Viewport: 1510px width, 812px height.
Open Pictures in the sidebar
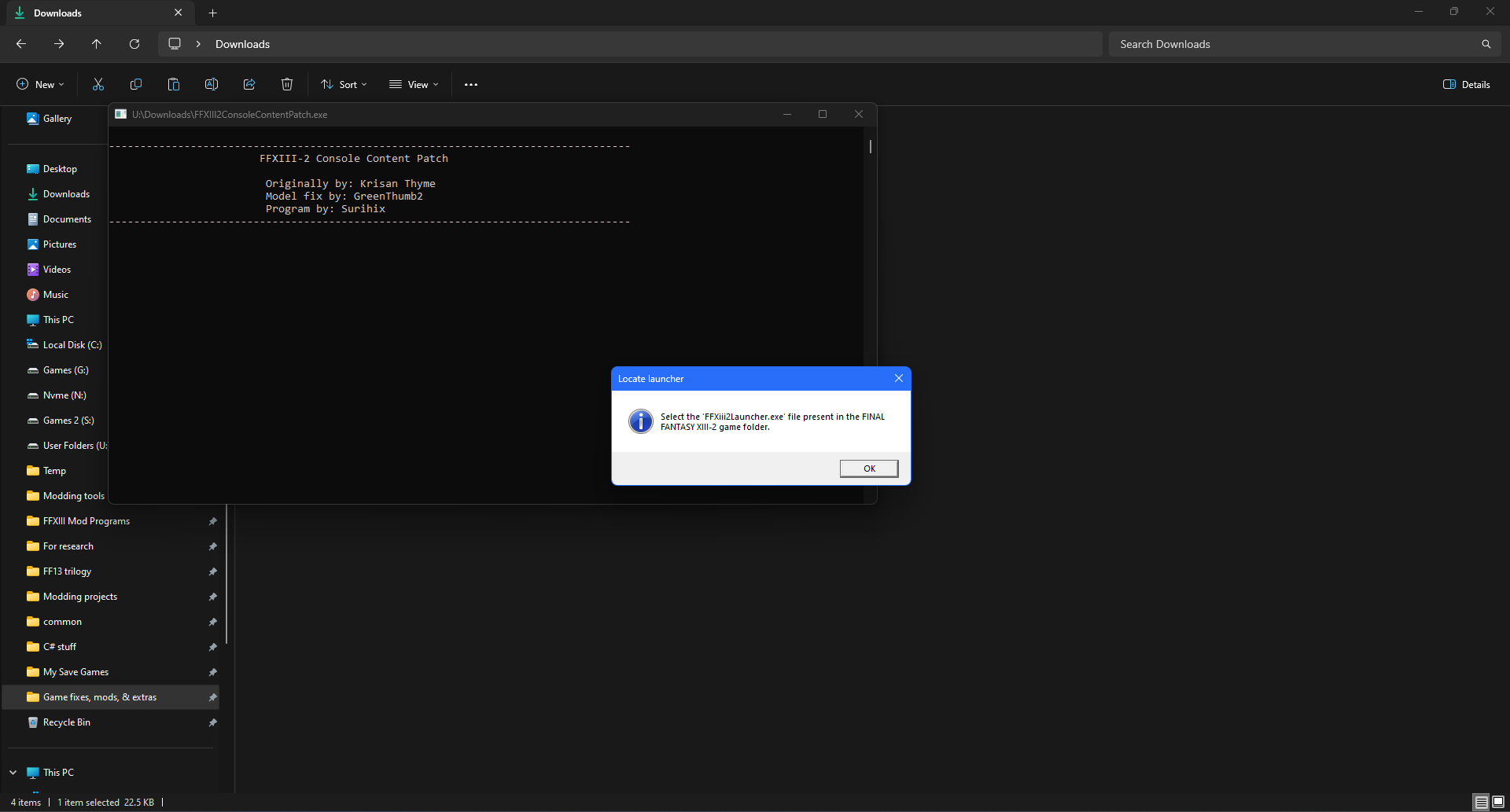coord(60,244)
